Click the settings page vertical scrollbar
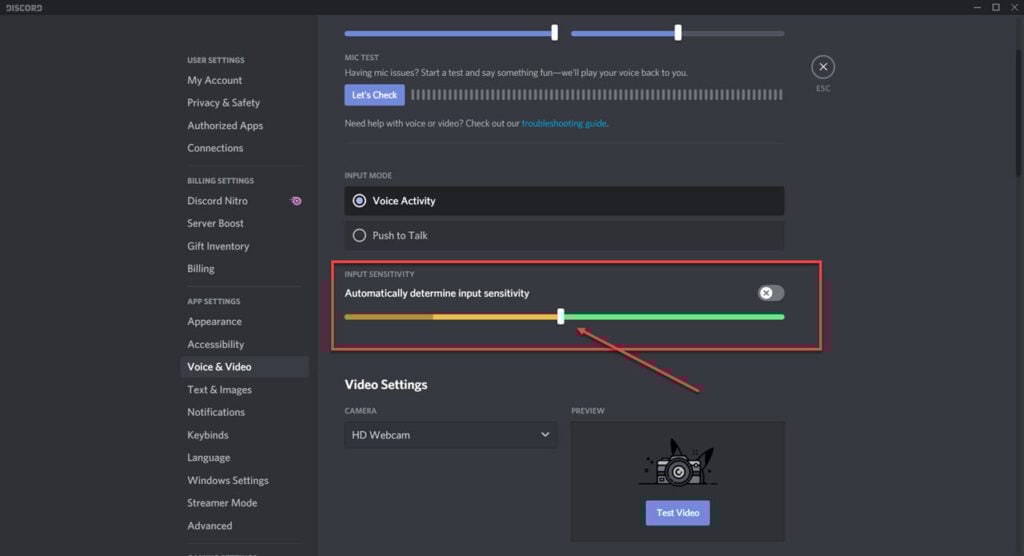Screen dimensions: 1024x556 pos(1019,111)
